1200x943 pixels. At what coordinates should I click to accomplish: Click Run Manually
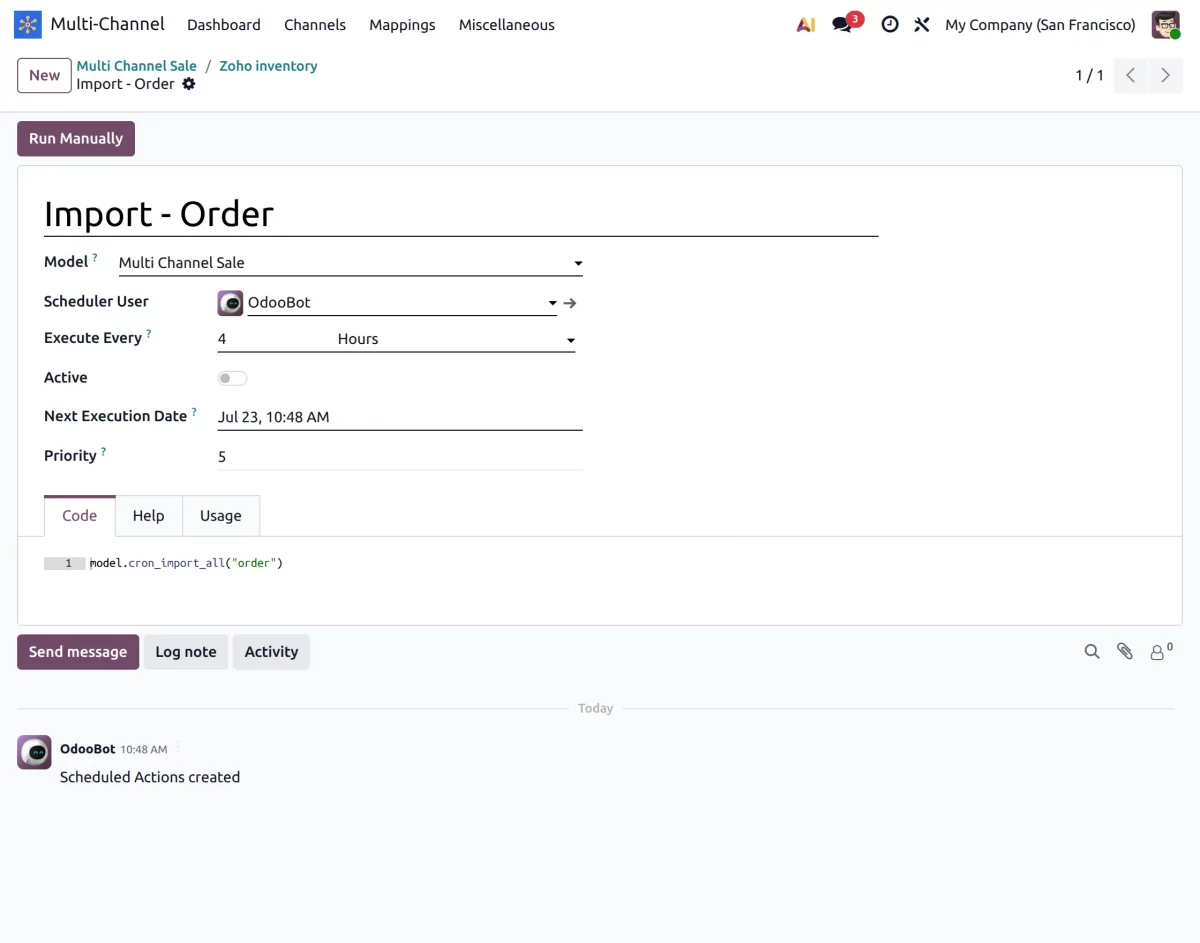click(76, 139)
